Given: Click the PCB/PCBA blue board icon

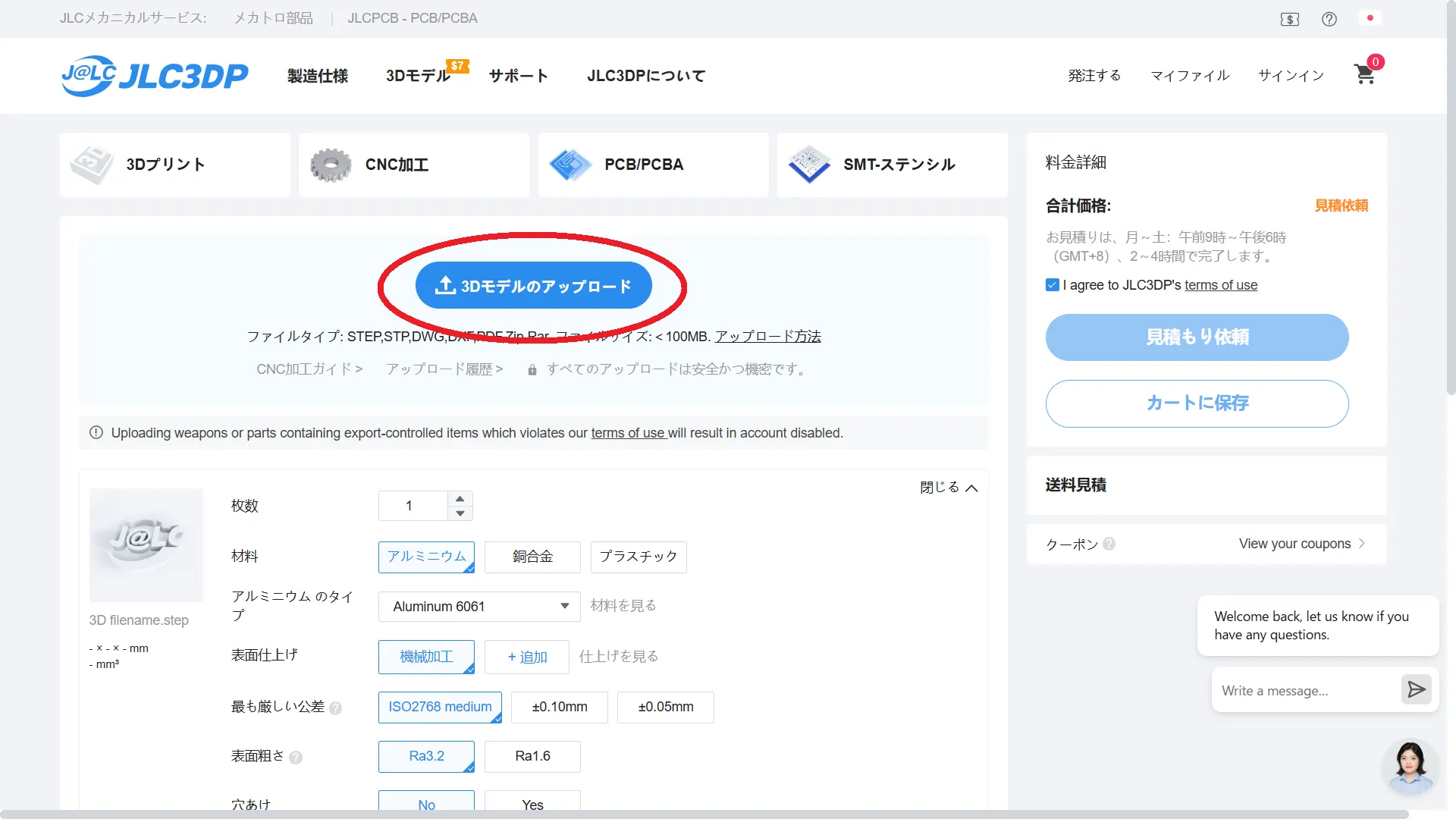Looking at the screenshot, I should [x=570, y=165].
